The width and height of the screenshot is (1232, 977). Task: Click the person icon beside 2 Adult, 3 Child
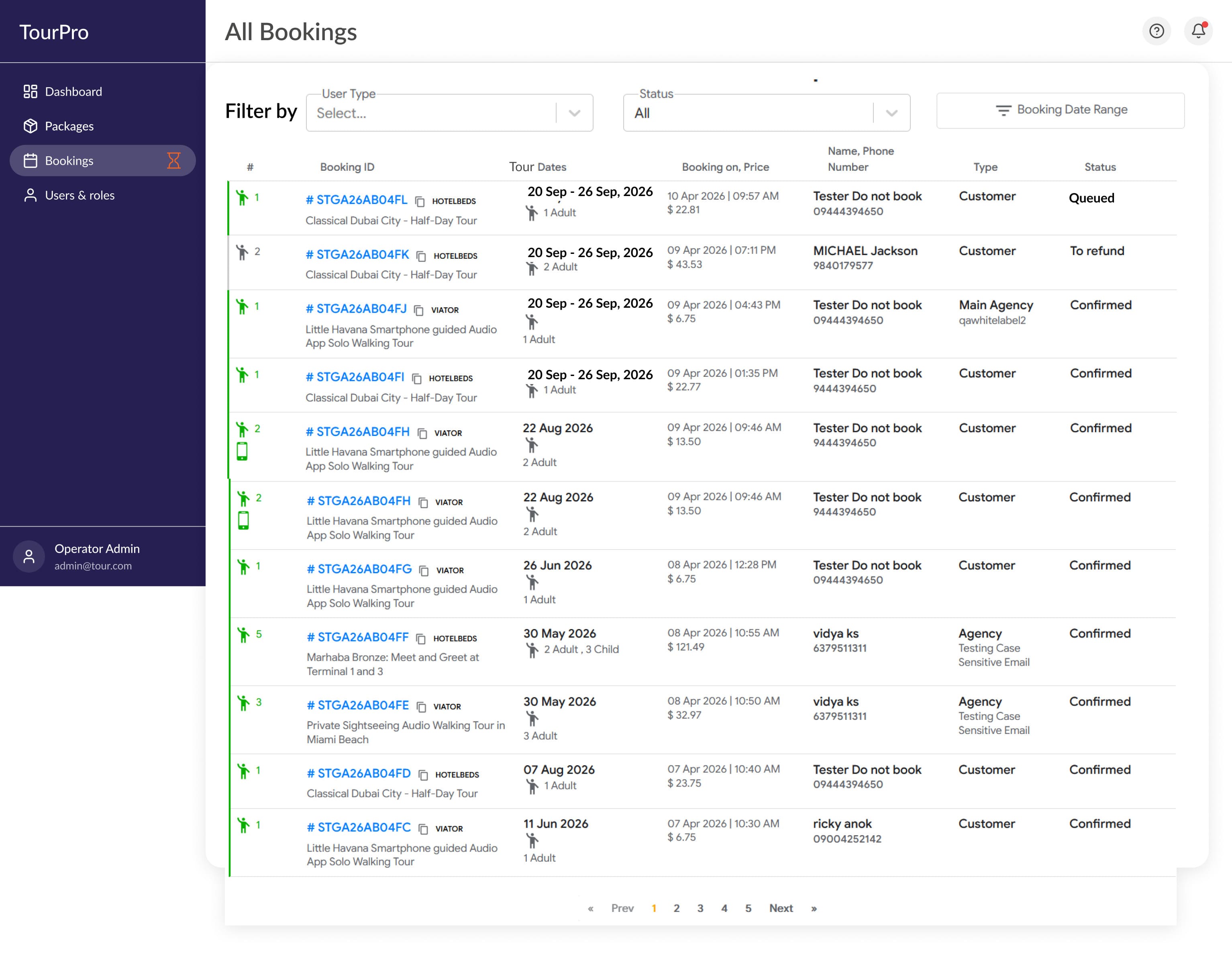click(x=532, y=650)
